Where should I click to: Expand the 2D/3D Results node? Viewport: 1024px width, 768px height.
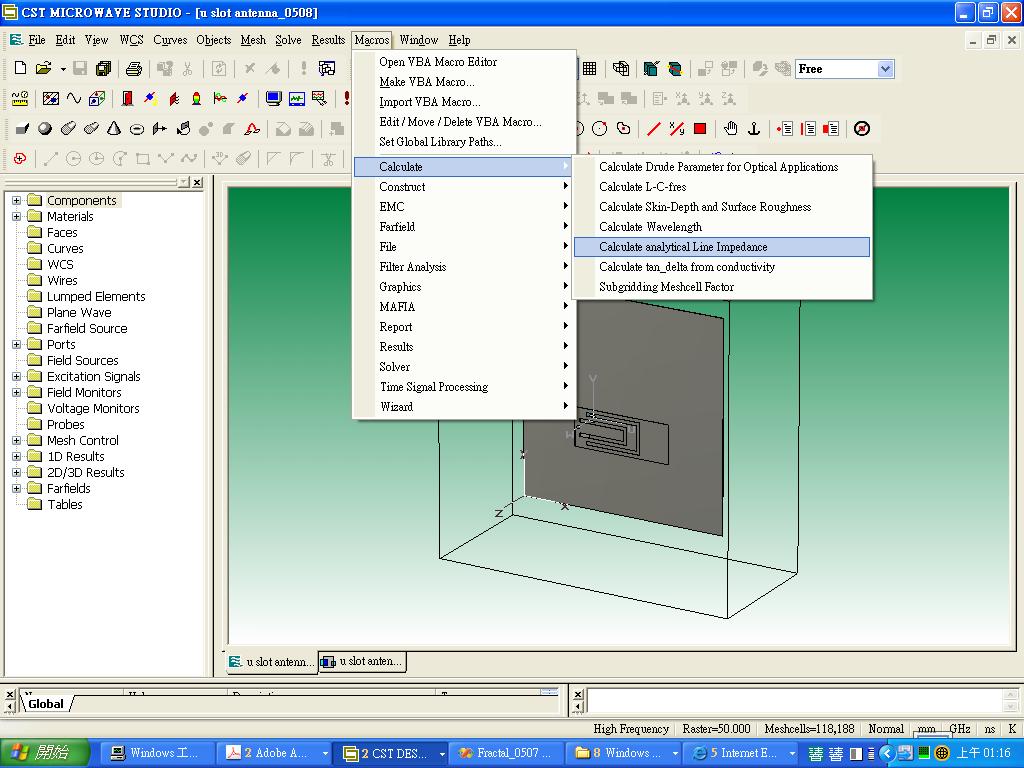click(16, 472)
